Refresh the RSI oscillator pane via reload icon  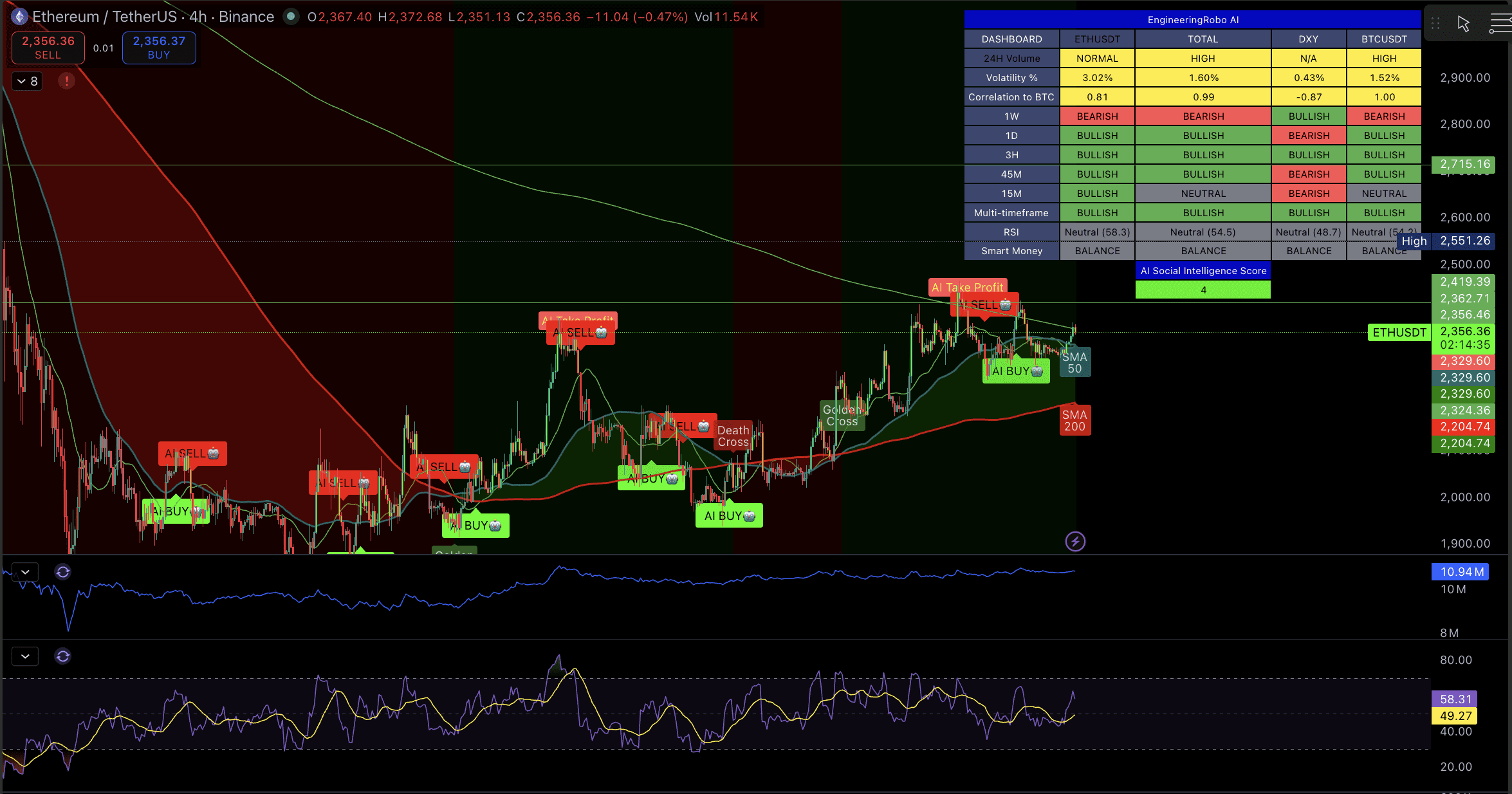[x=62, y=656]
